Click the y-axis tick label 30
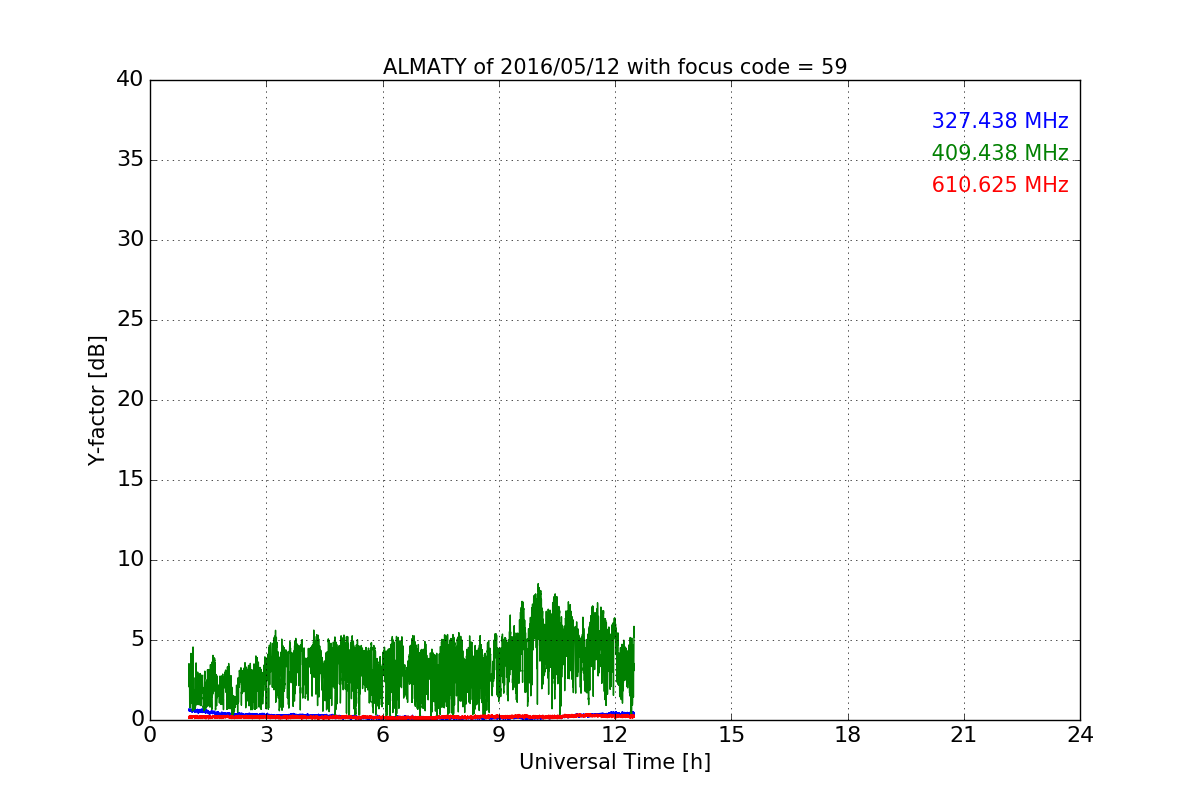This screenshot has width=1200, height=800. click(x=130, y=240)
